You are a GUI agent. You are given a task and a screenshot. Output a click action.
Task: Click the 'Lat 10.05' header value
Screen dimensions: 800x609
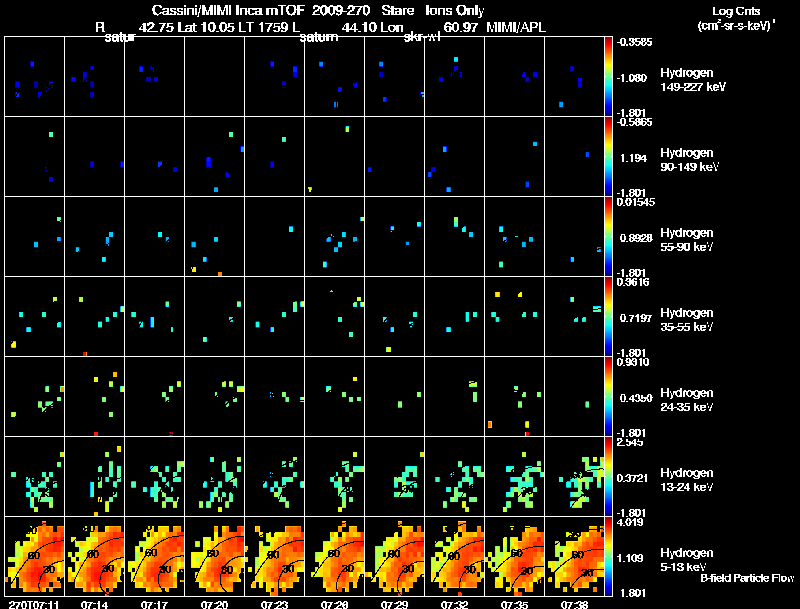click(205, 27)
